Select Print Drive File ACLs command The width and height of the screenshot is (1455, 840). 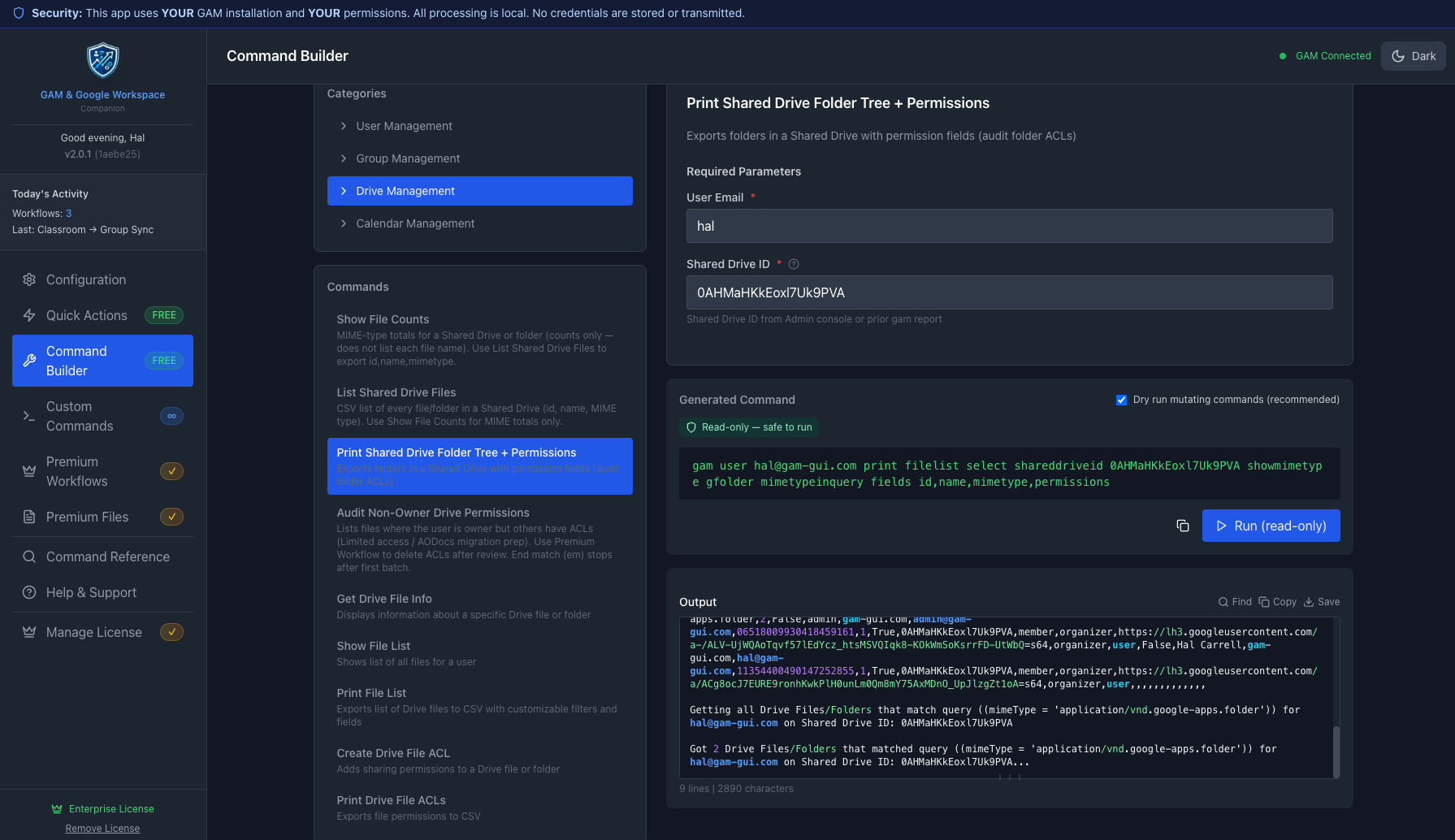coord(480,808)
